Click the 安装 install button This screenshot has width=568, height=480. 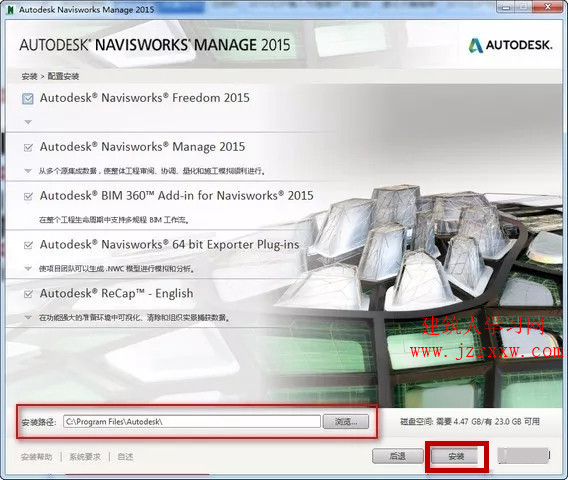(x=456, y=456)
